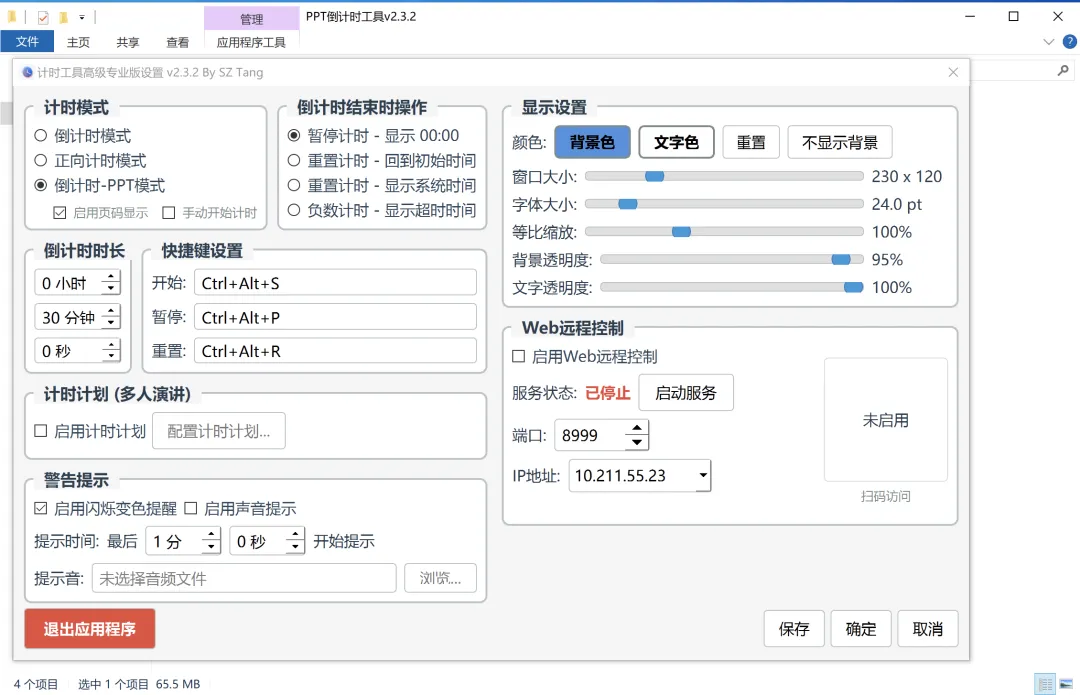Open the IP地址 dropdown 10.211.55.23
1080x695 pixels.
(x=640, y=476)
